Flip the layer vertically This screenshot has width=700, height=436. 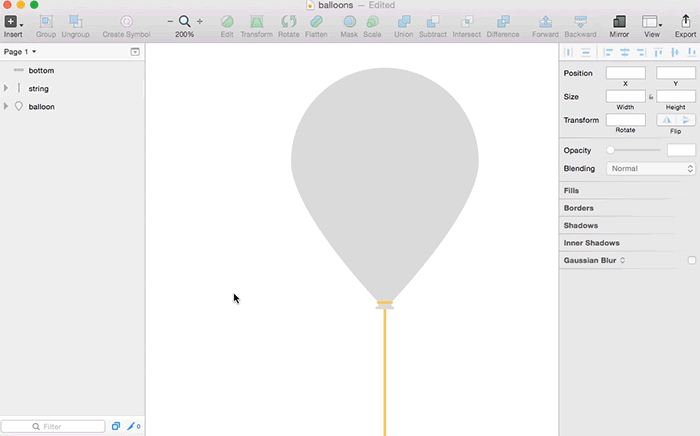pos(686,120)
